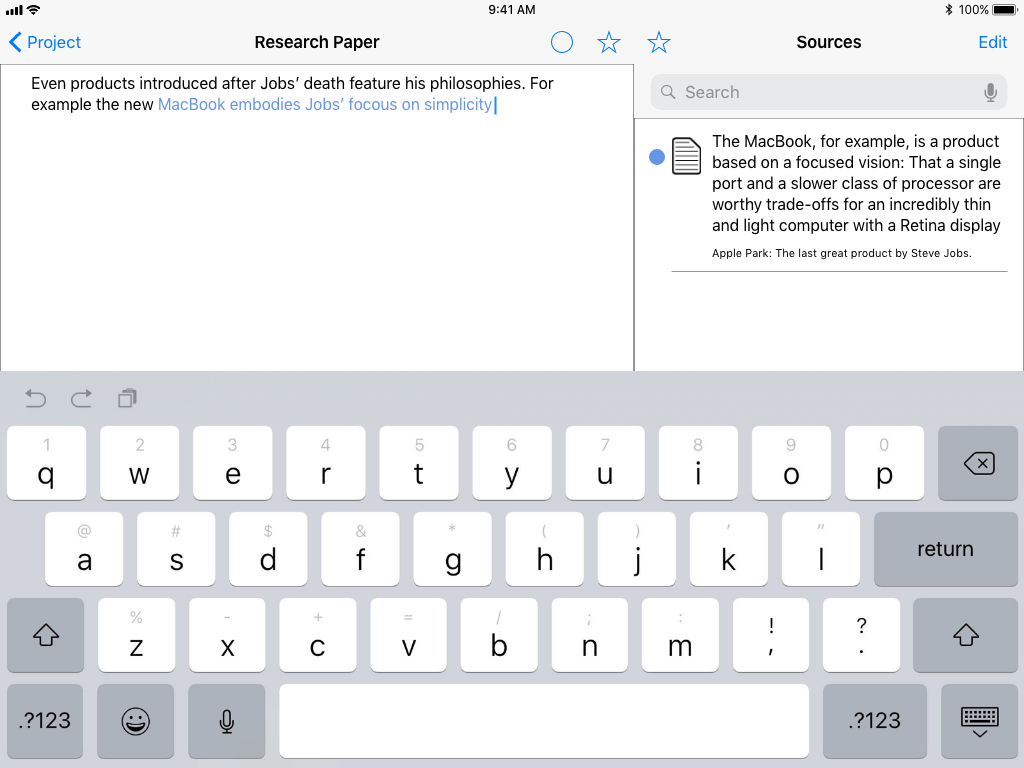
Task: Tap the k key
Action: (x=729, y=549)
